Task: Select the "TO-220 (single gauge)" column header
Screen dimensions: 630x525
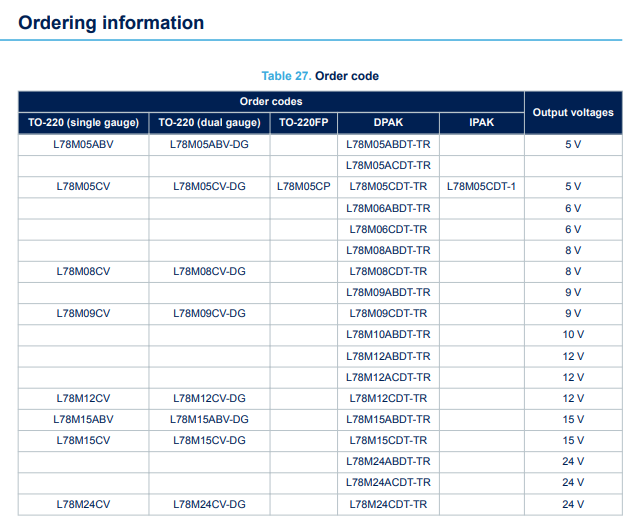Action: click(84, 123)
